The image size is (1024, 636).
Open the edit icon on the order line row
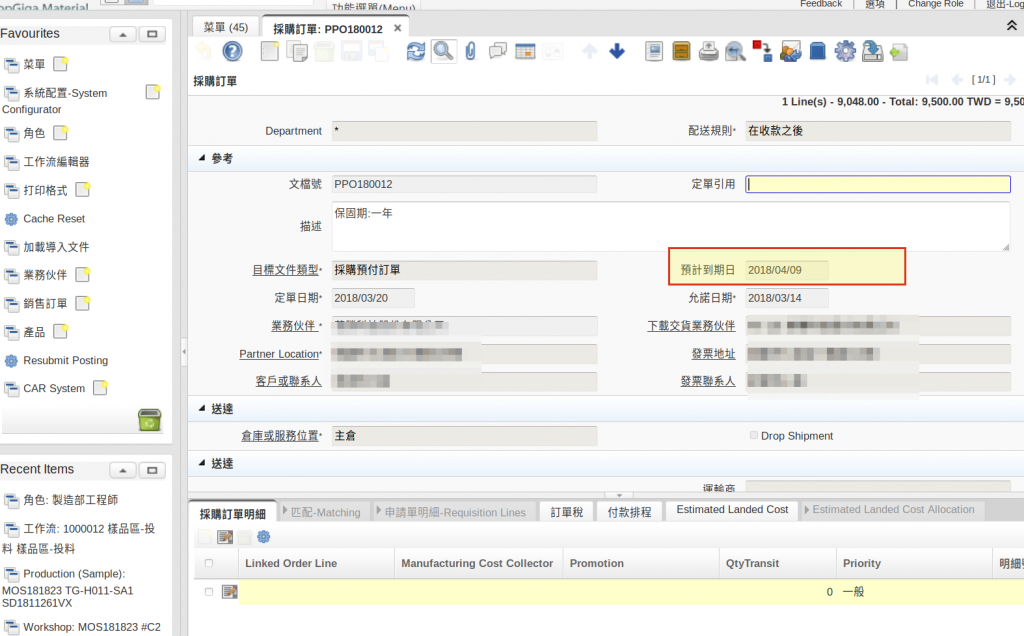tap(229, 592)
